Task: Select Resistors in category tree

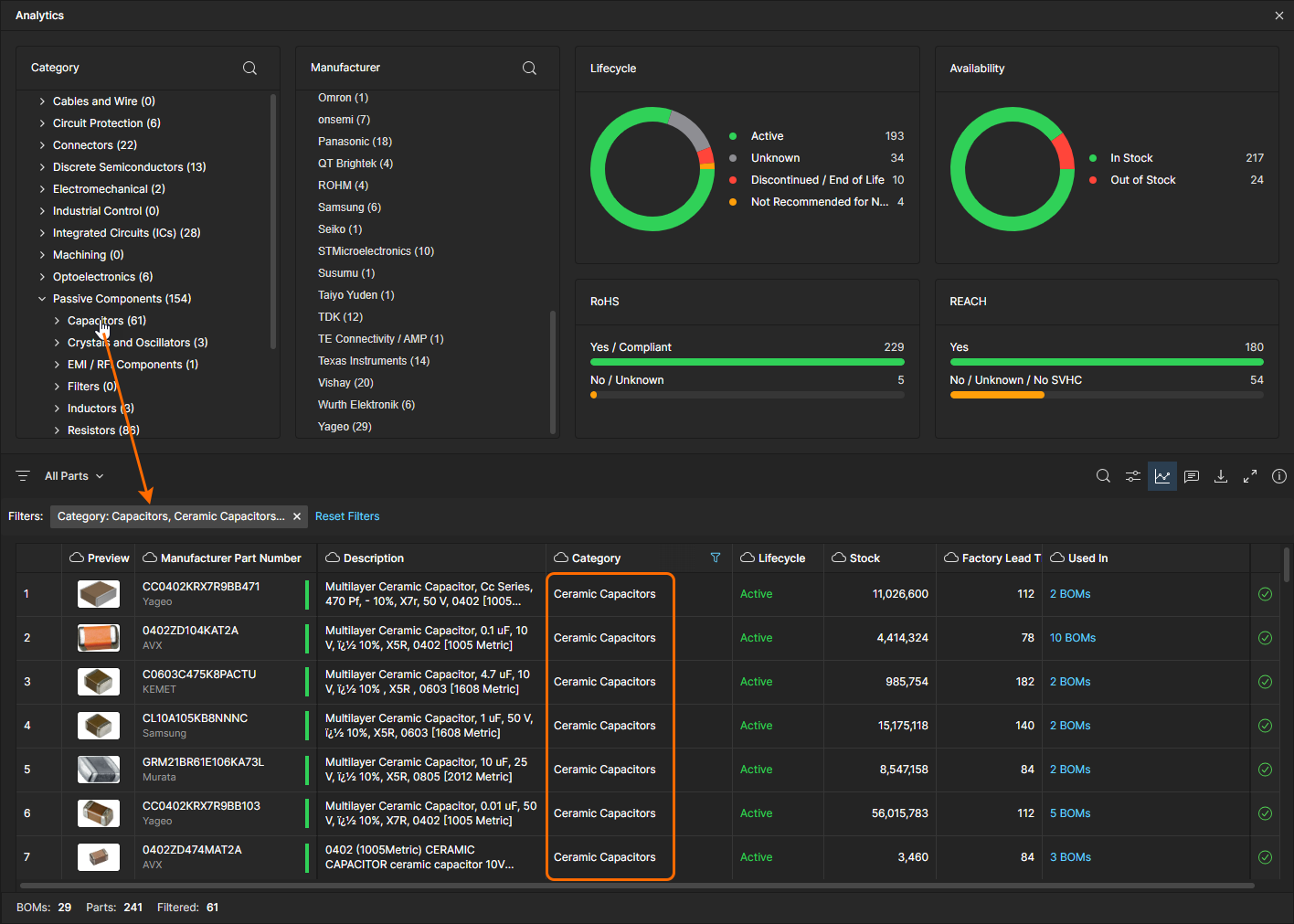Action: [91, 430]
